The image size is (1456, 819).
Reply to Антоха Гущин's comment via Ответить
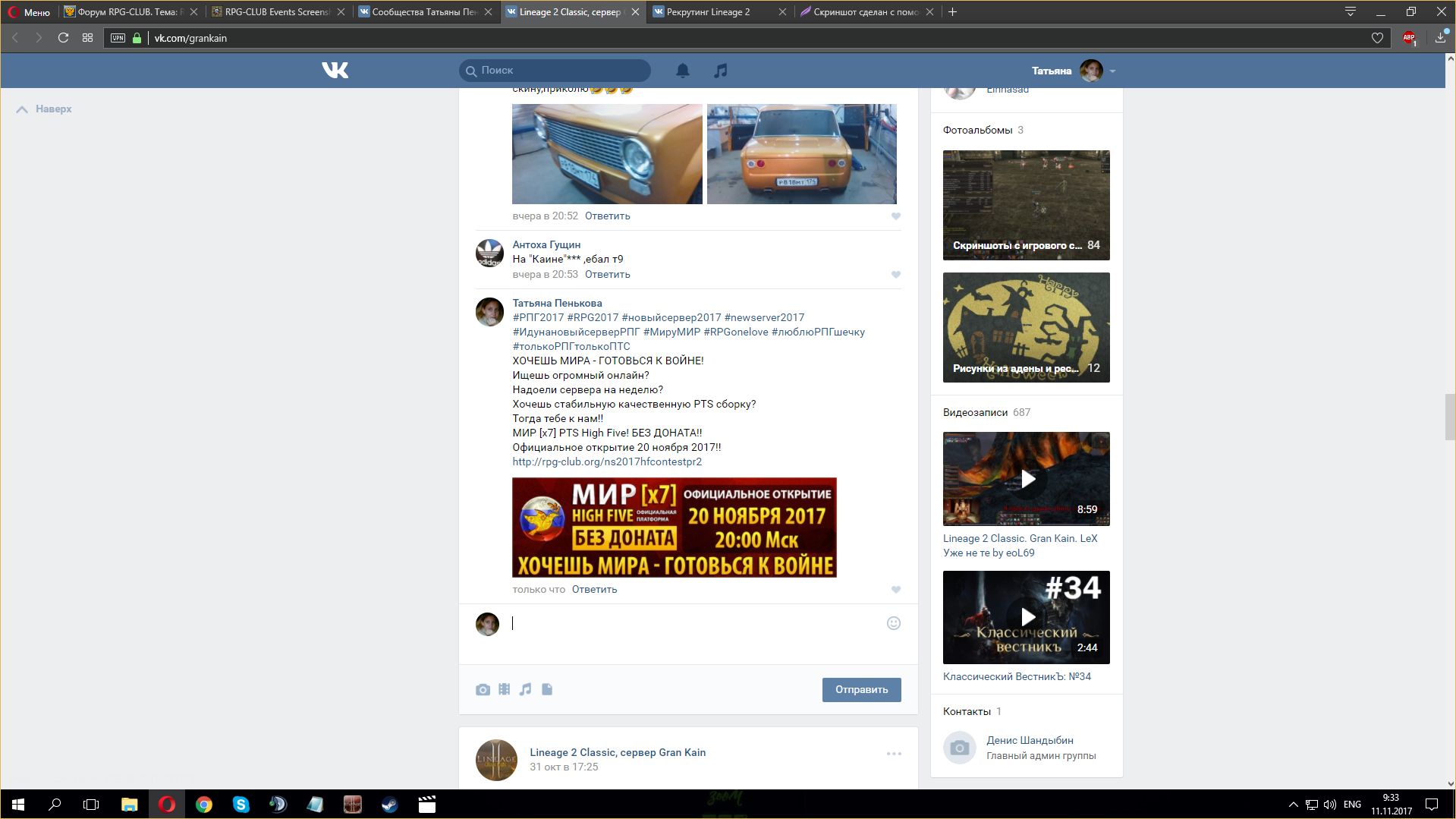(x=607, y=275)
